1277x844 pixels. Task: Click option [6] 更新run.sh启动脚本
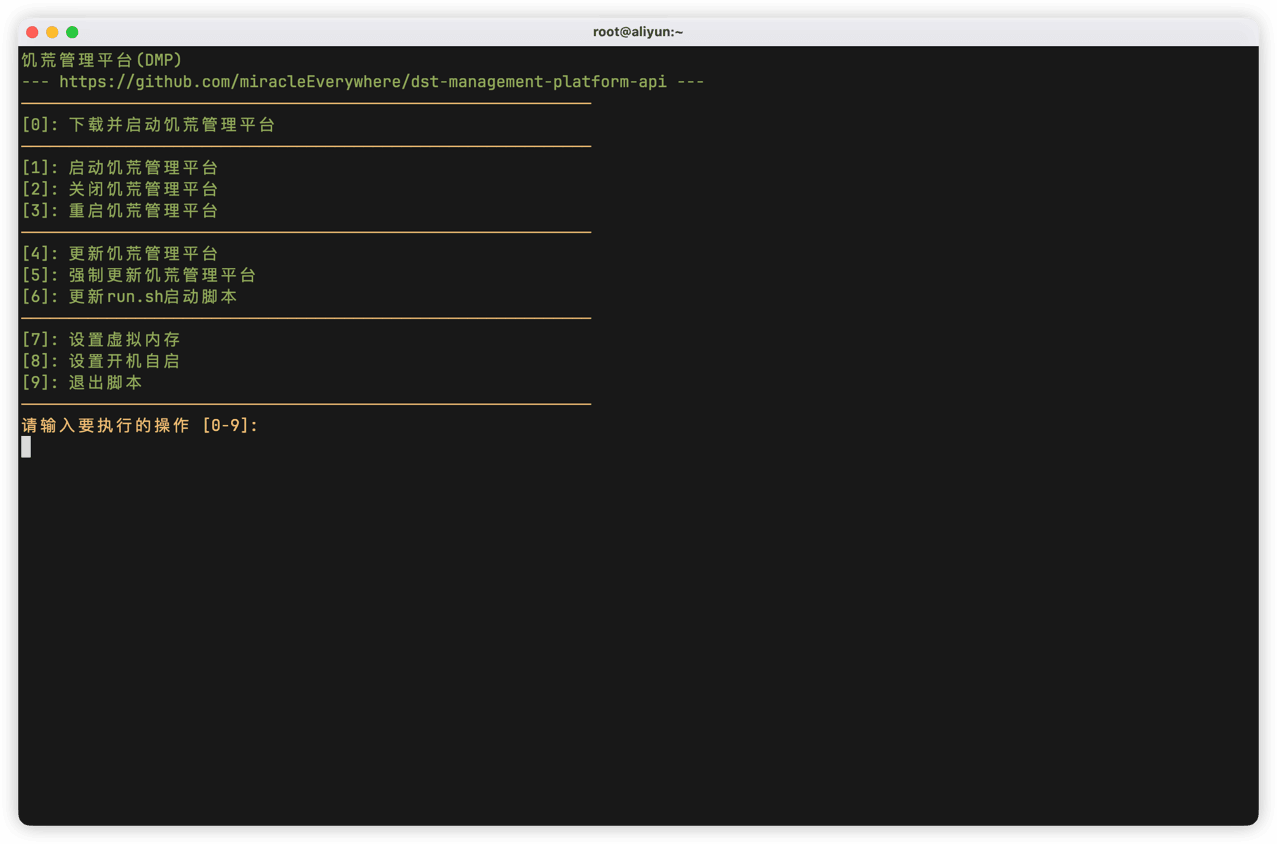[130, 297]
